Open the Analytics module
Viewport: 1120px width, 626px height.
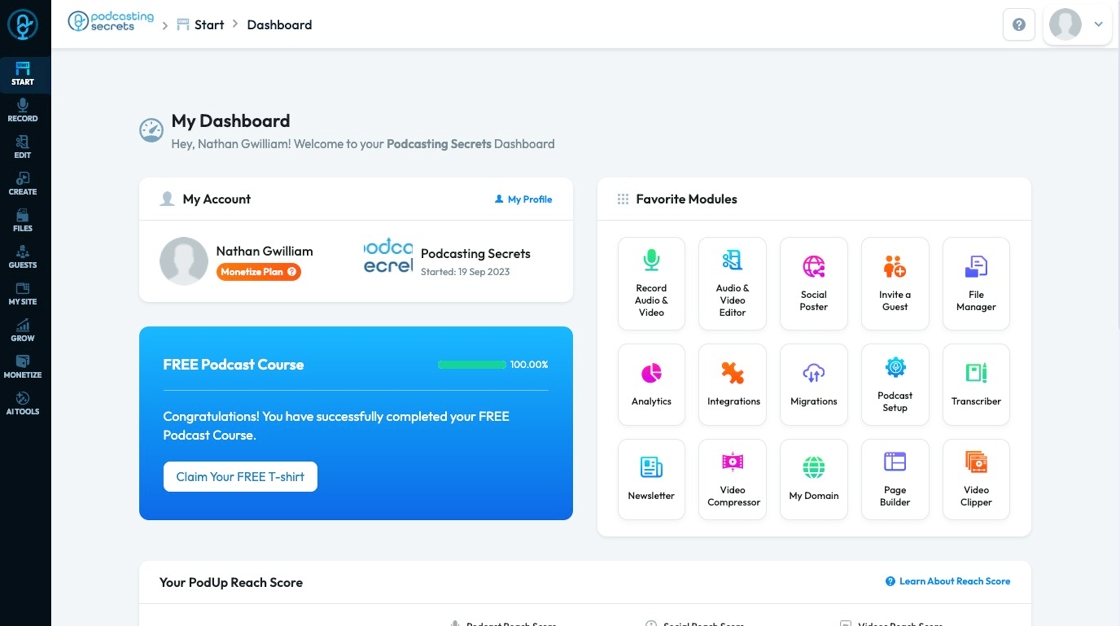[651, 384]
